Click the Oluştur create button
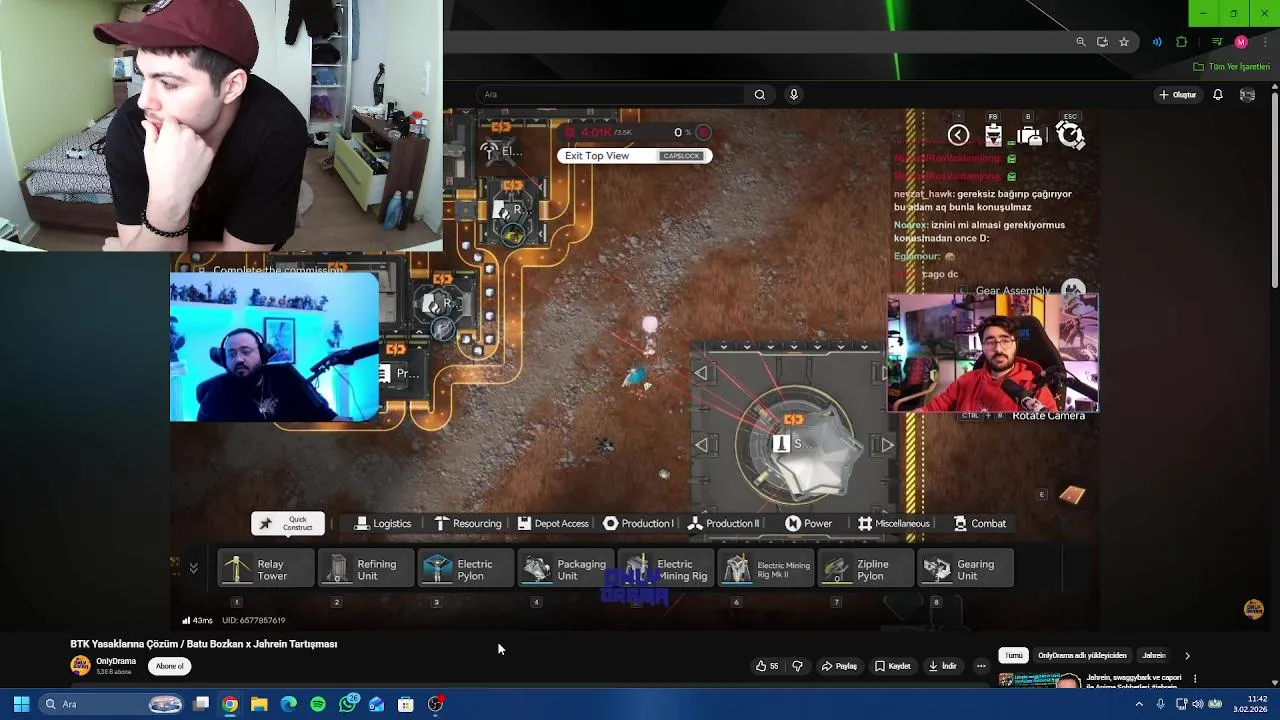 coord(1177,95)
